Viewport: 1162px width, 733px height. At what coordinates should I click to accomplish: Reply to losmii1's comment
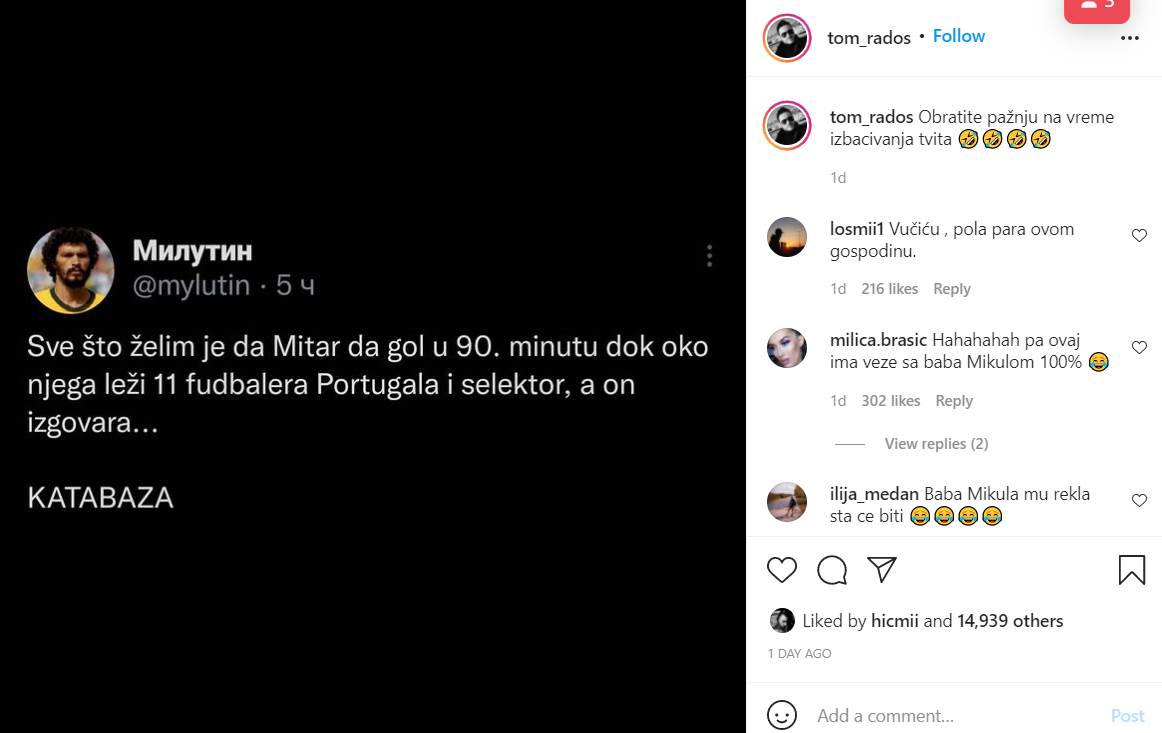tap(951, 289)
